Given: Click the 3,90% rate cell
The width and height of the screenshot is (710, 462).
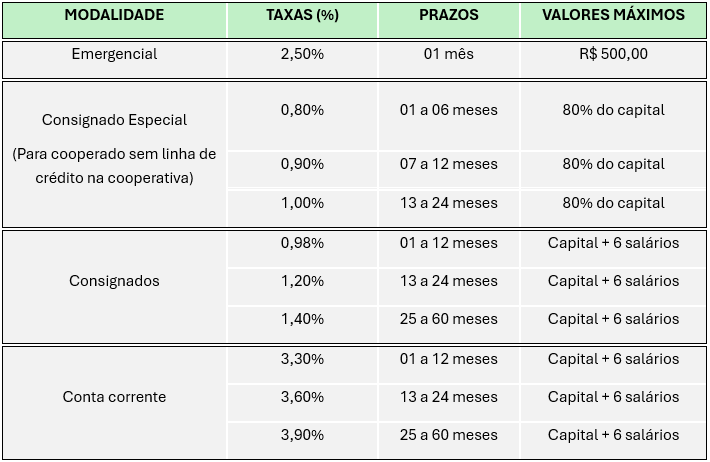Looking at the screenshot, I should [302, 435].
